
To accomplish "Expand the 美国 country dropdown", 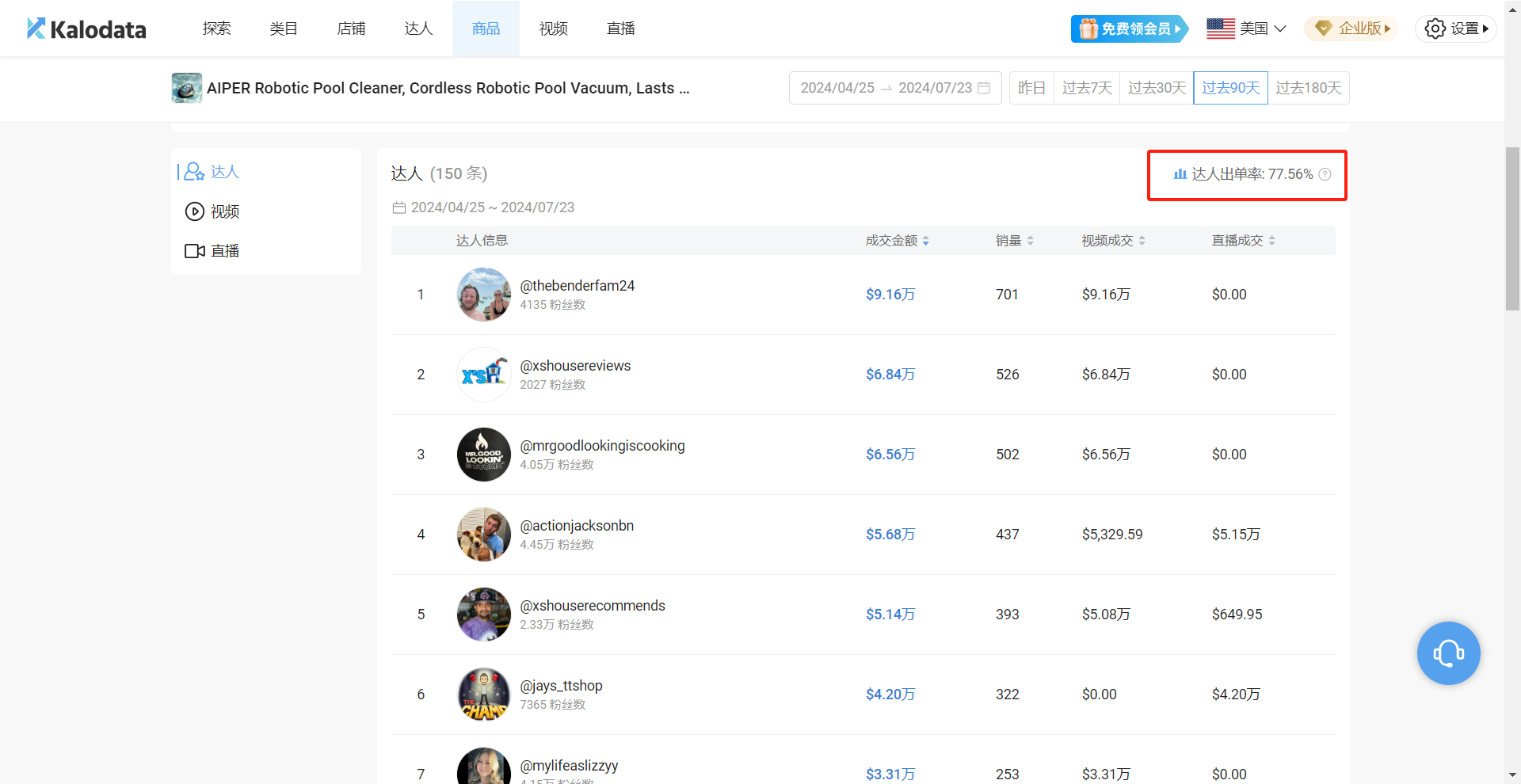I will [x=1246, y=29].
